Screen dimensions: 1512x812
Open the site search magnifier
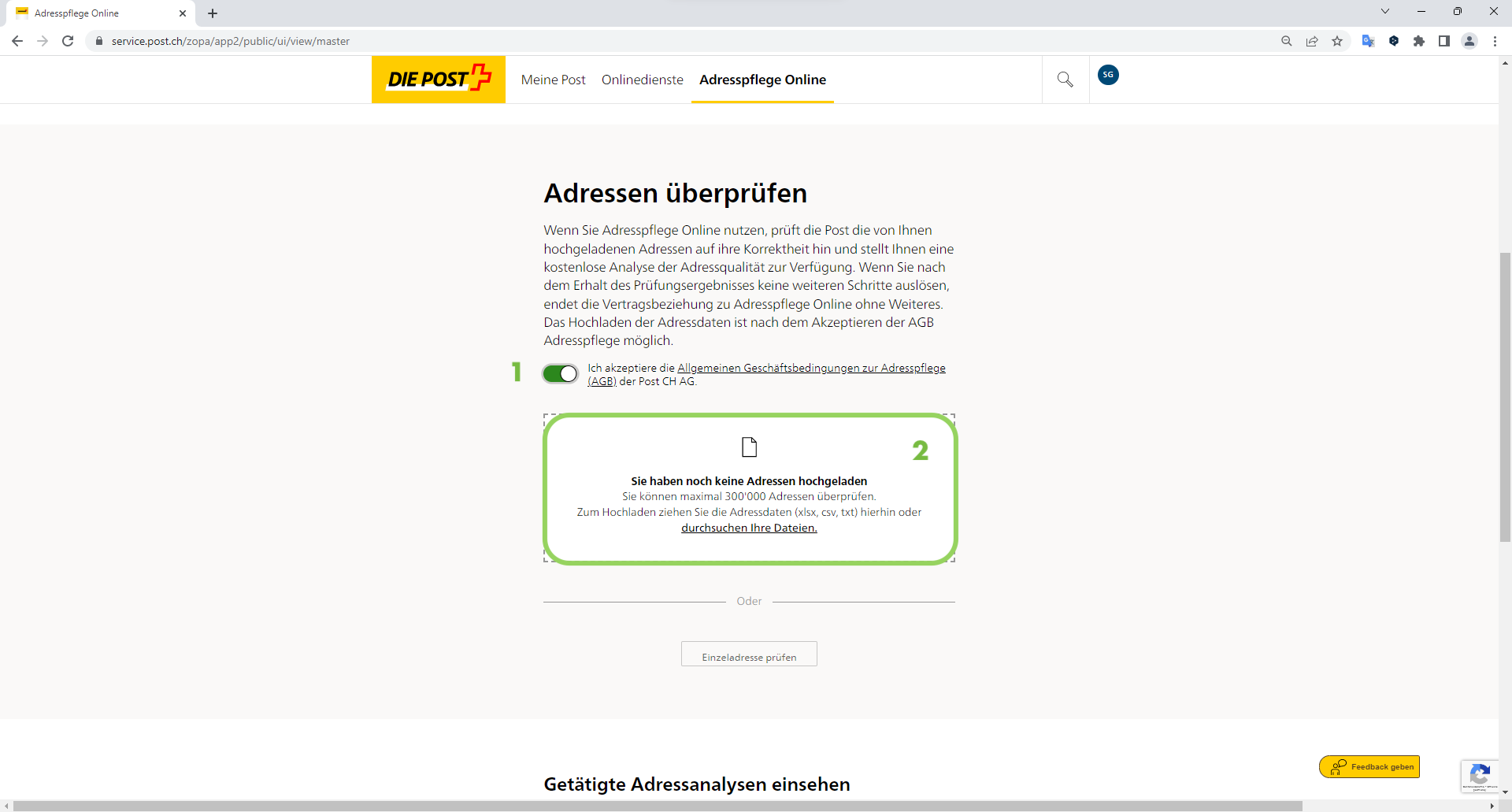(1065, 79)
